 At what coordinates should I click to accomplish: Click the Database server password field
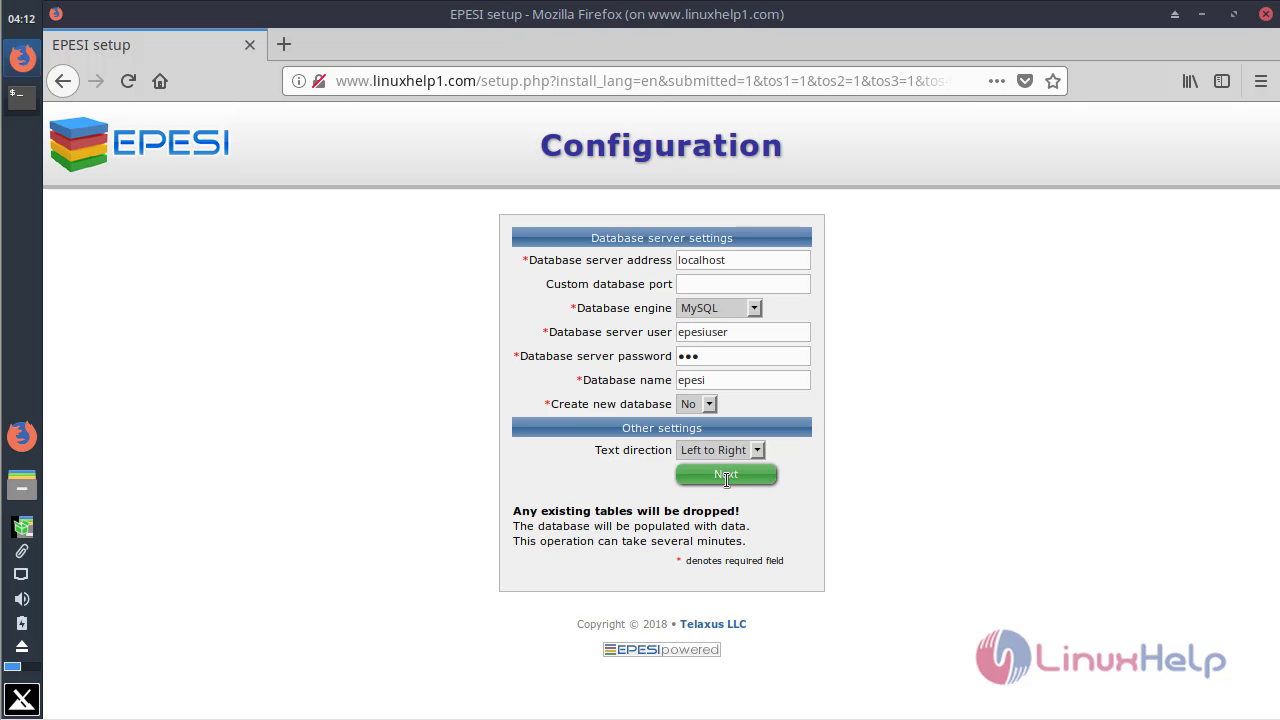click(743, 356)
